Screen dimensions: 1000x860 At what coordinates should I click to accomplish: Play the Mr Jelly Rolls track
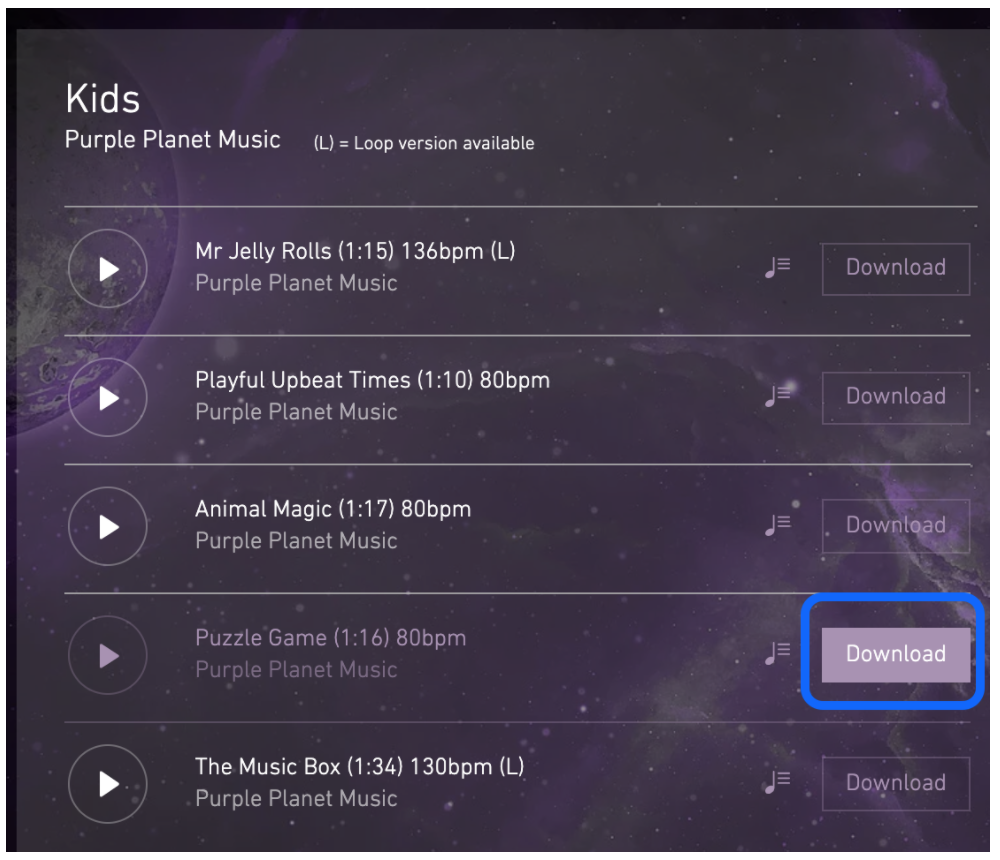[x=108, y=269]
